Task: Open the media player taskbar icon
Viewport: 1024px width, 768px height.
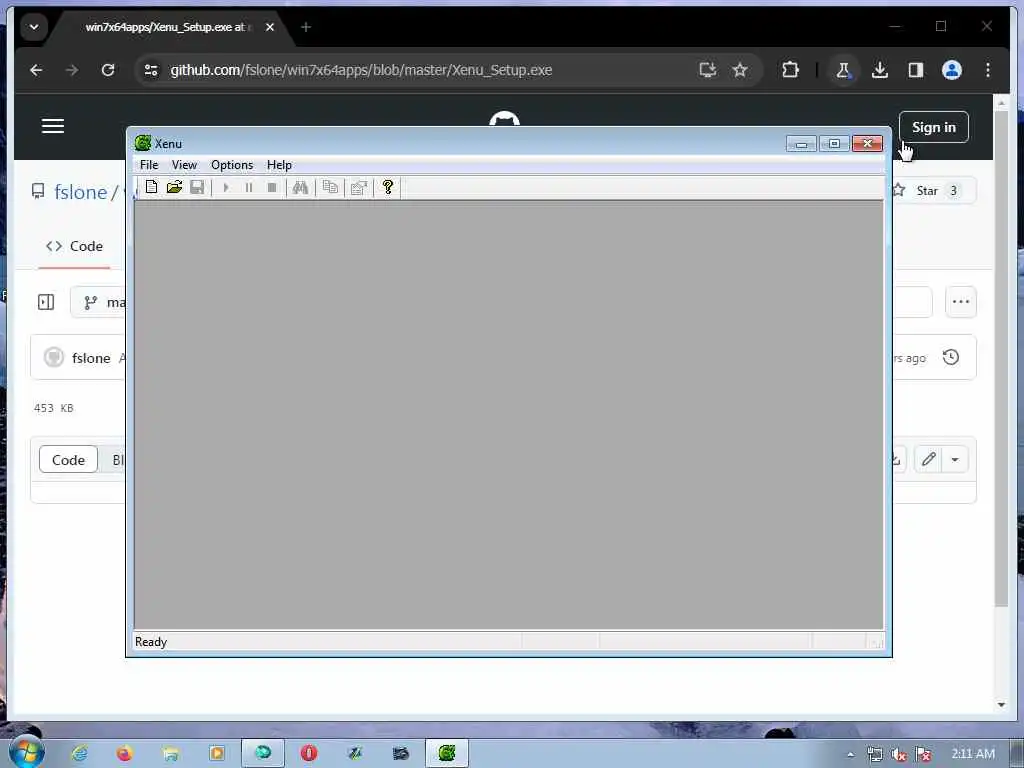Action: tap(217, 754)
